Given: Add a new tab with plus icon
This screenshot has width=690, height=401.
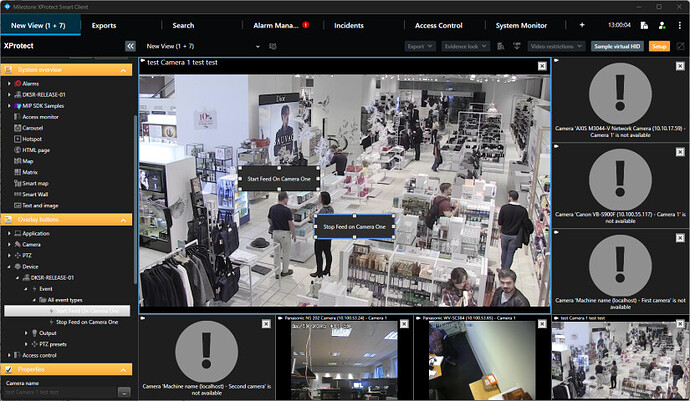Looking at the screenshot, I should 582,24.
